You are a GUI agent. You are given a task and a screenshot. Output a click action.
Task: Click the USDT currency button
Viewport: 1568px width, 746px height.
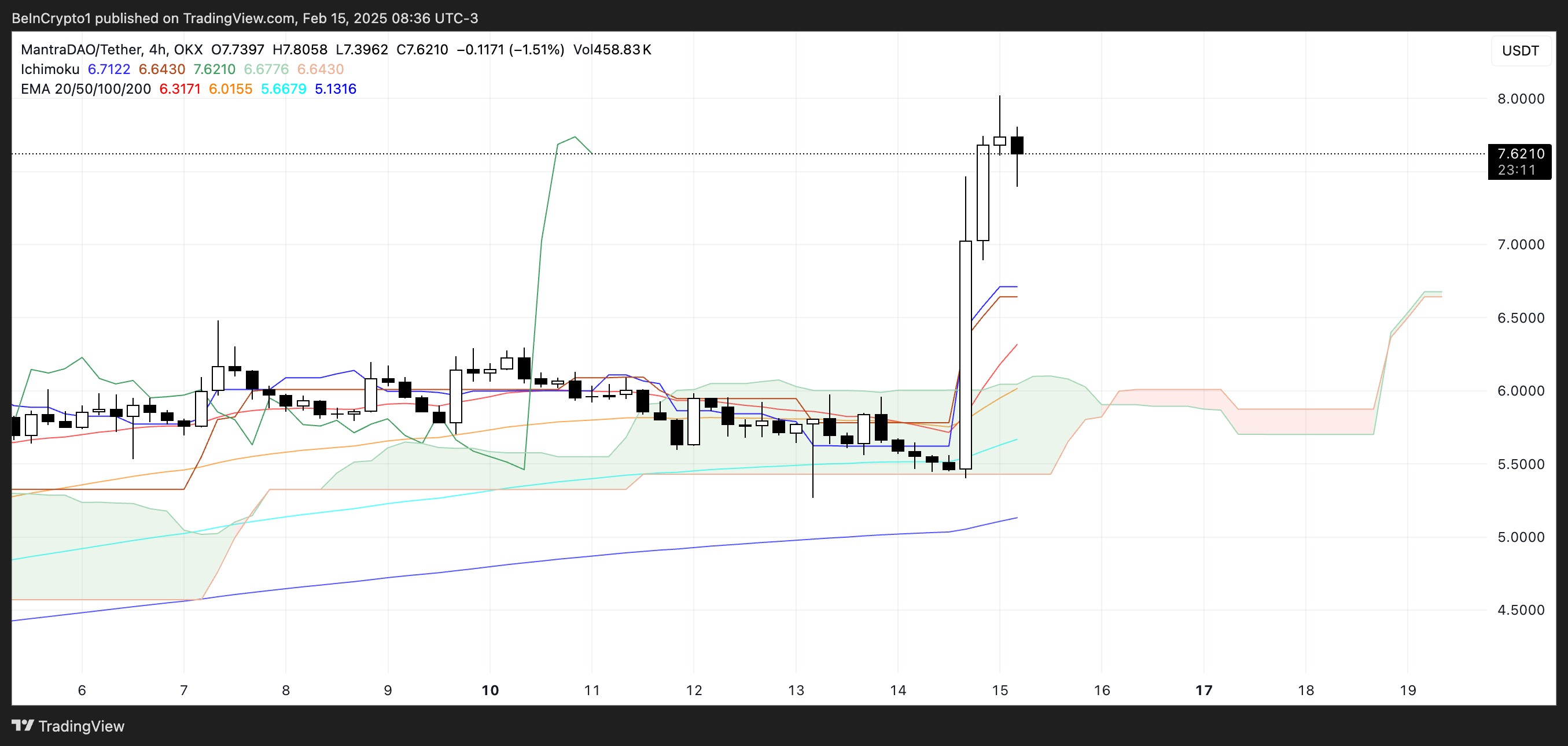tap(1520, 50)
